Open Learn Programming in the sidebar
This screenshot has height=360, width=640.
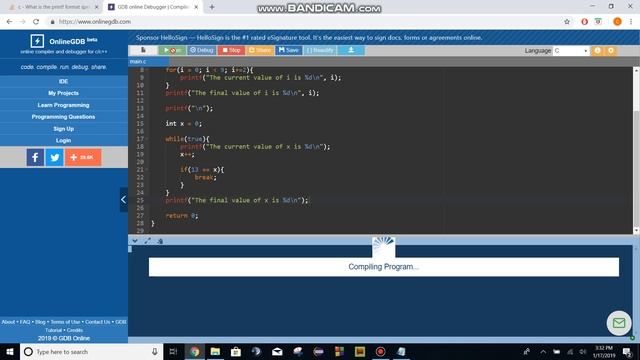[64, 105]
